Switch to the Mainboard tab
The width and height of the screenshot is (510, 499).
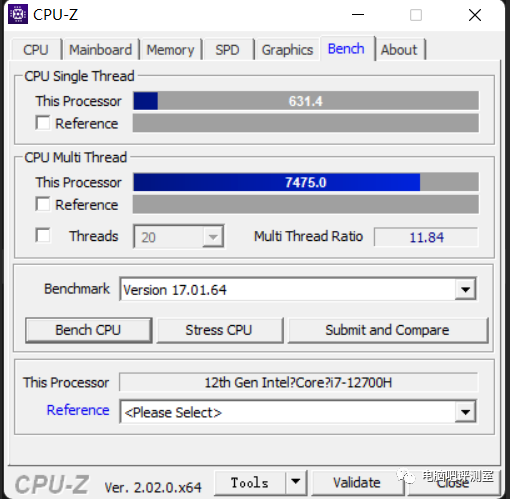pos(101,50)
